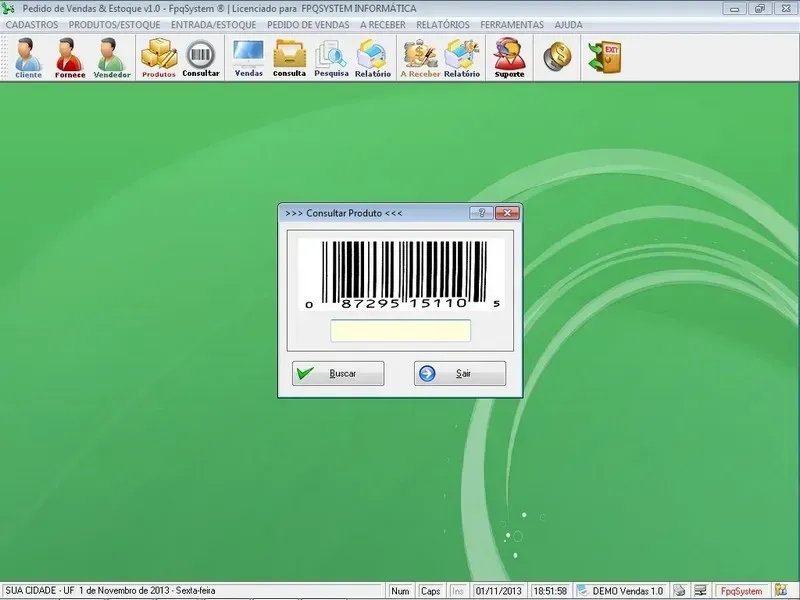Image resolution: width=800 pixels, height=600 pixels.
Task: Select the Produtos boxes icon
Action: coord(158,58)
